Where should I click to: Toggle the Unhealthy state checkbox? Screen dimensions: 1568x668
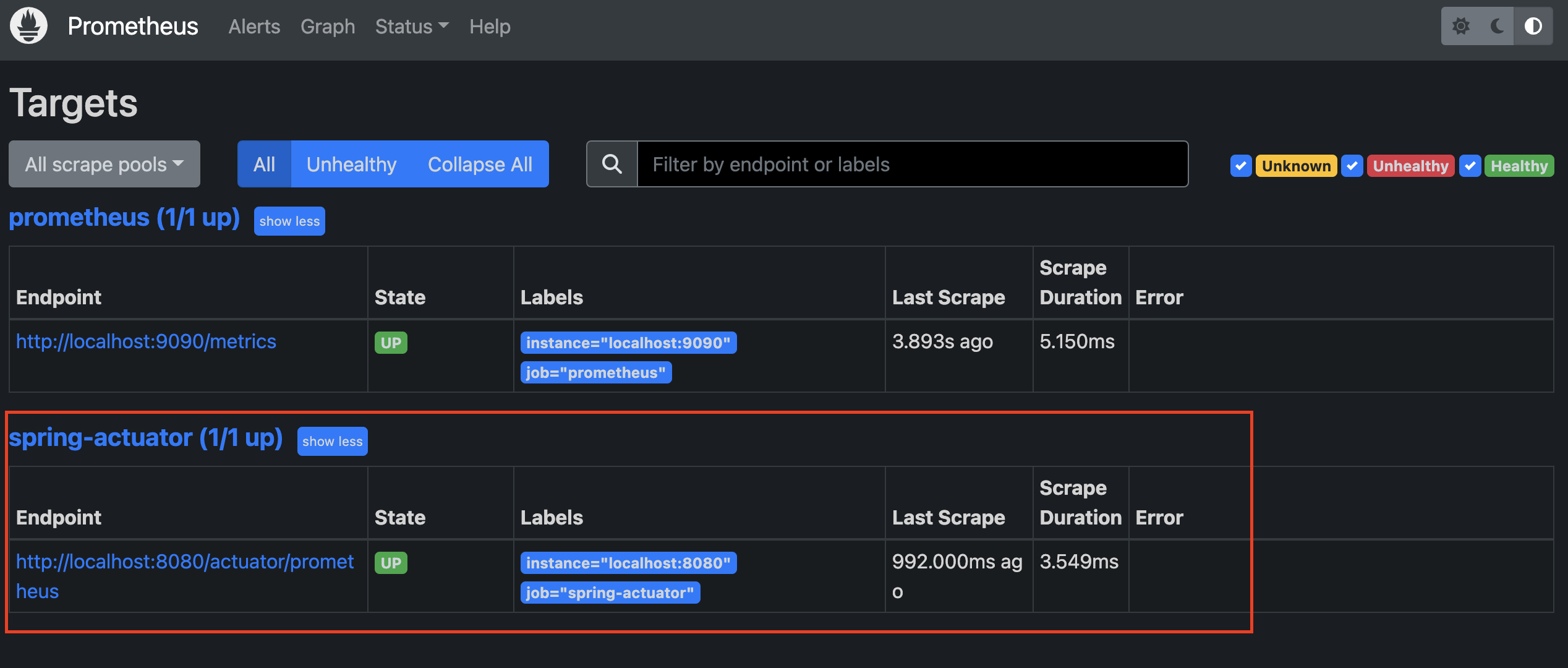1352,166
